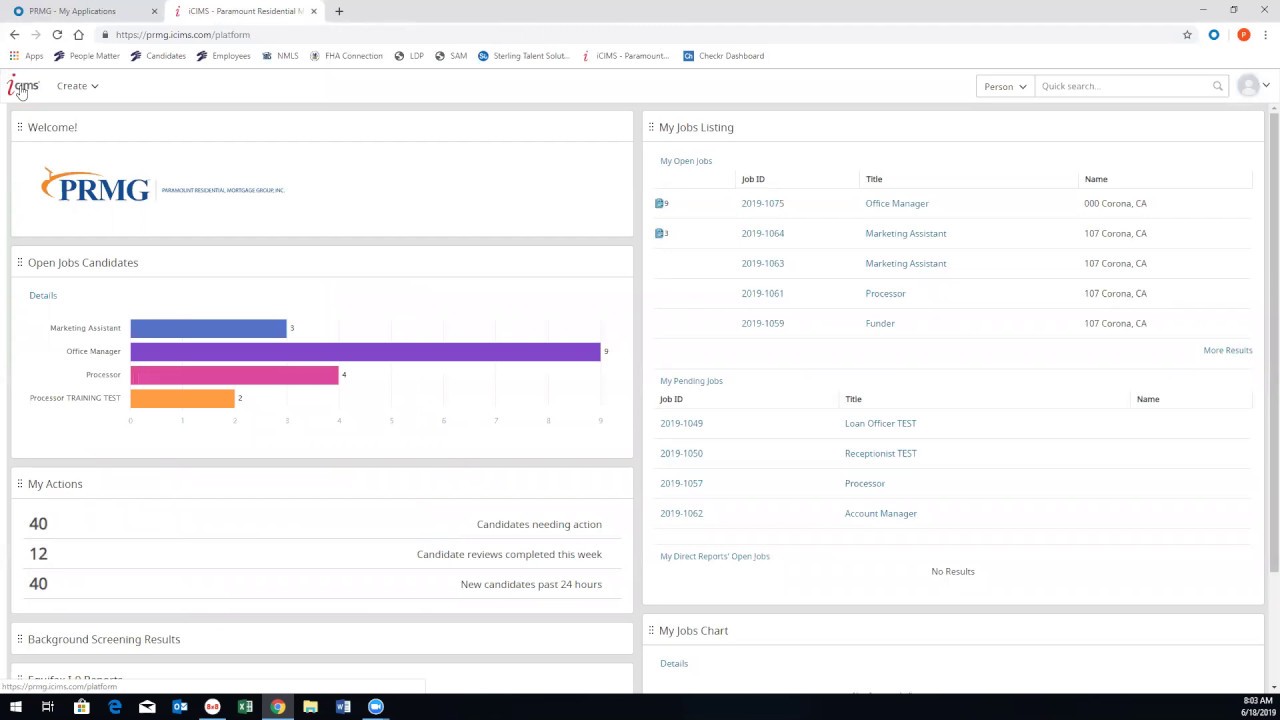Screen dimensions: 1280x720
Task: Click the browser address bar URL
Action: [x=182, y=35]
